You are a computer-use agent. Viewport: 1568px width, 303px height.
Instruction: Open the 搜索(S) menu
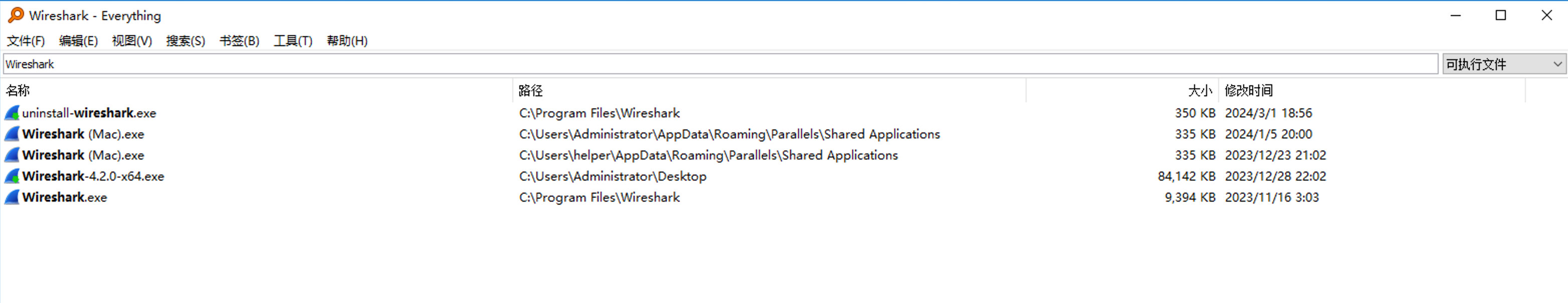click(185, 41)
